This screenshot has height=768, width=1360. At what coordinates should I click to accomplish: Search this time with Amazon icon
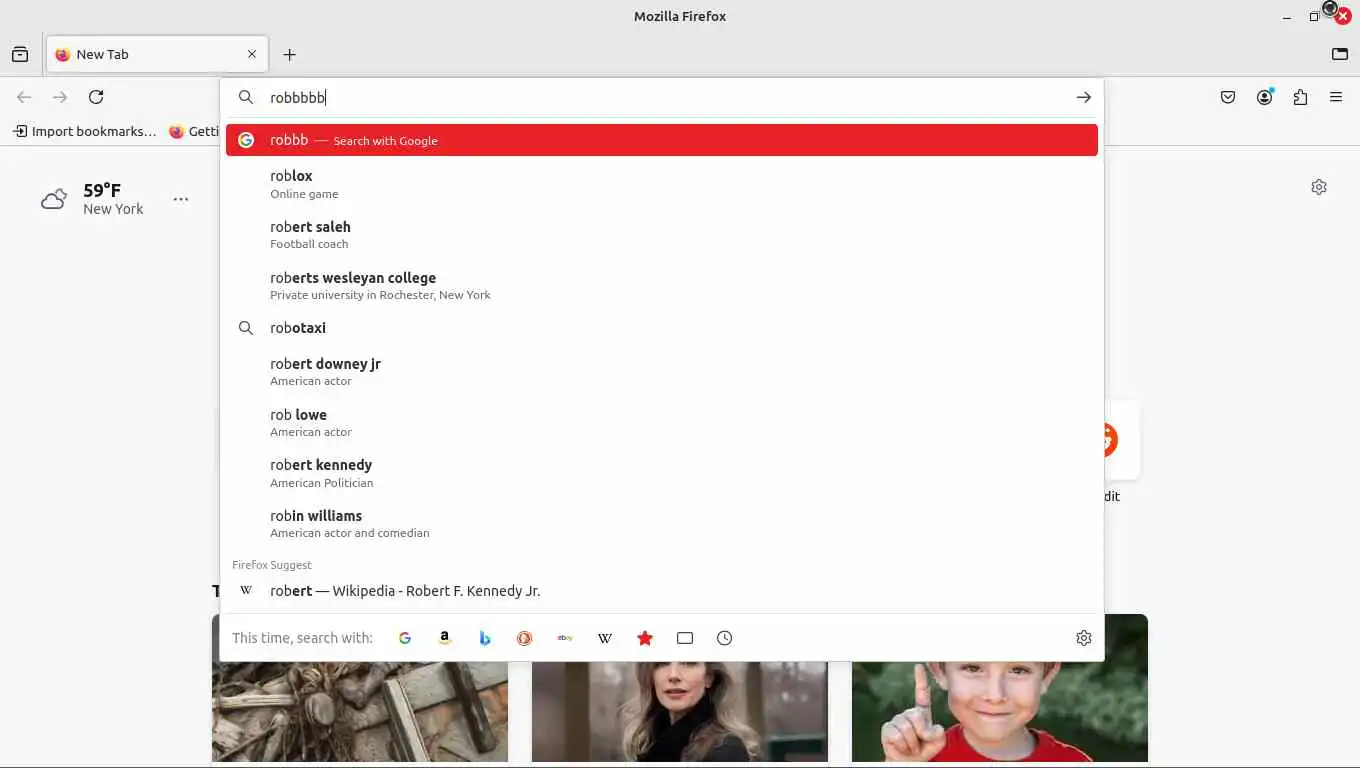coord(445,638)
